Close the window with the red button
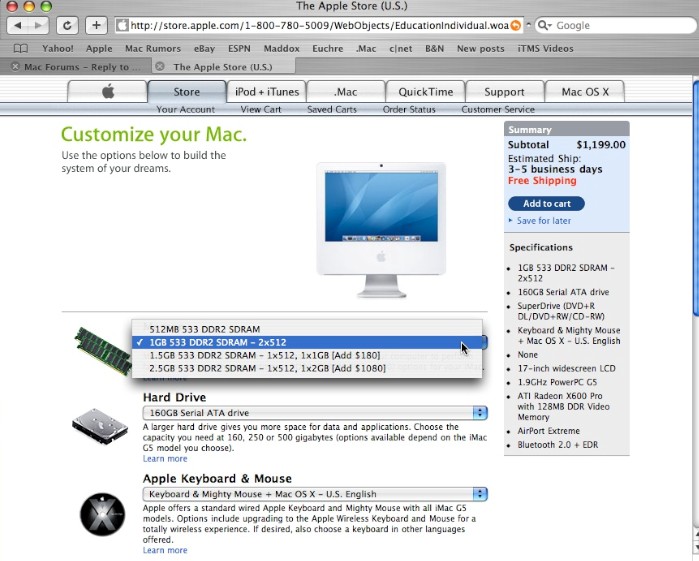 [x=12, y=6]
